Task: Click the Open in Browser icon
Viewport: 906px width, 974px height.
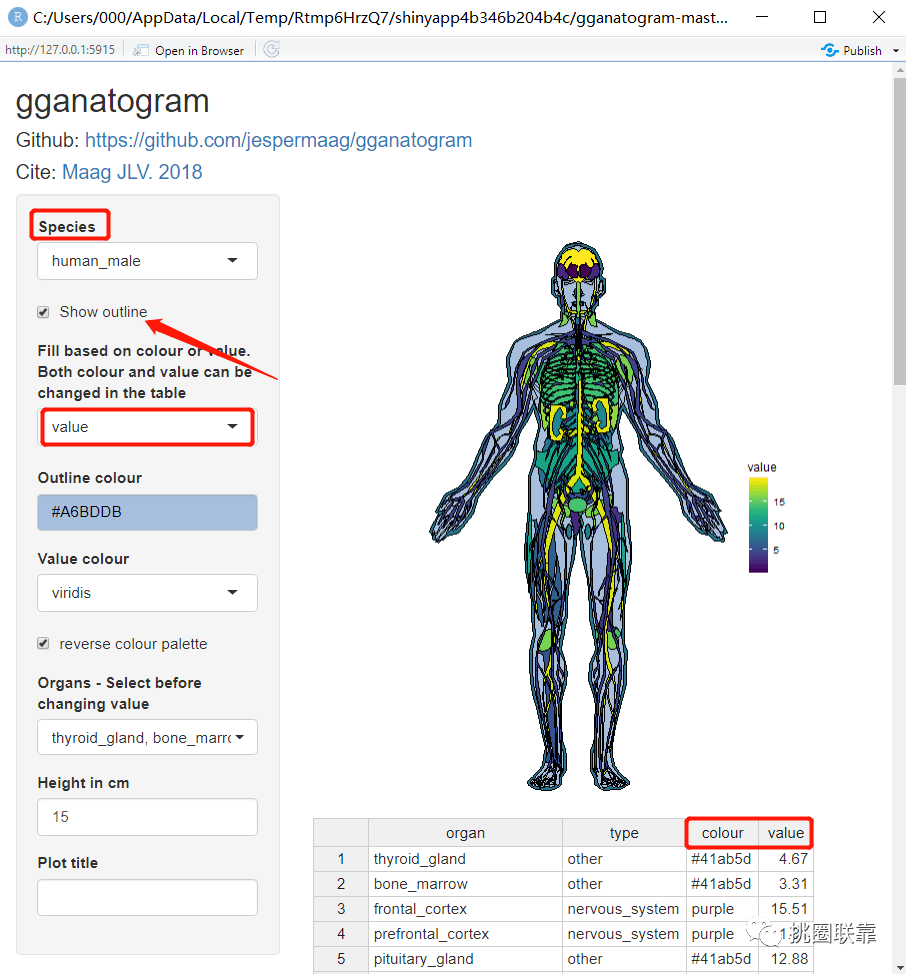Action: click(x=142, y=50)
